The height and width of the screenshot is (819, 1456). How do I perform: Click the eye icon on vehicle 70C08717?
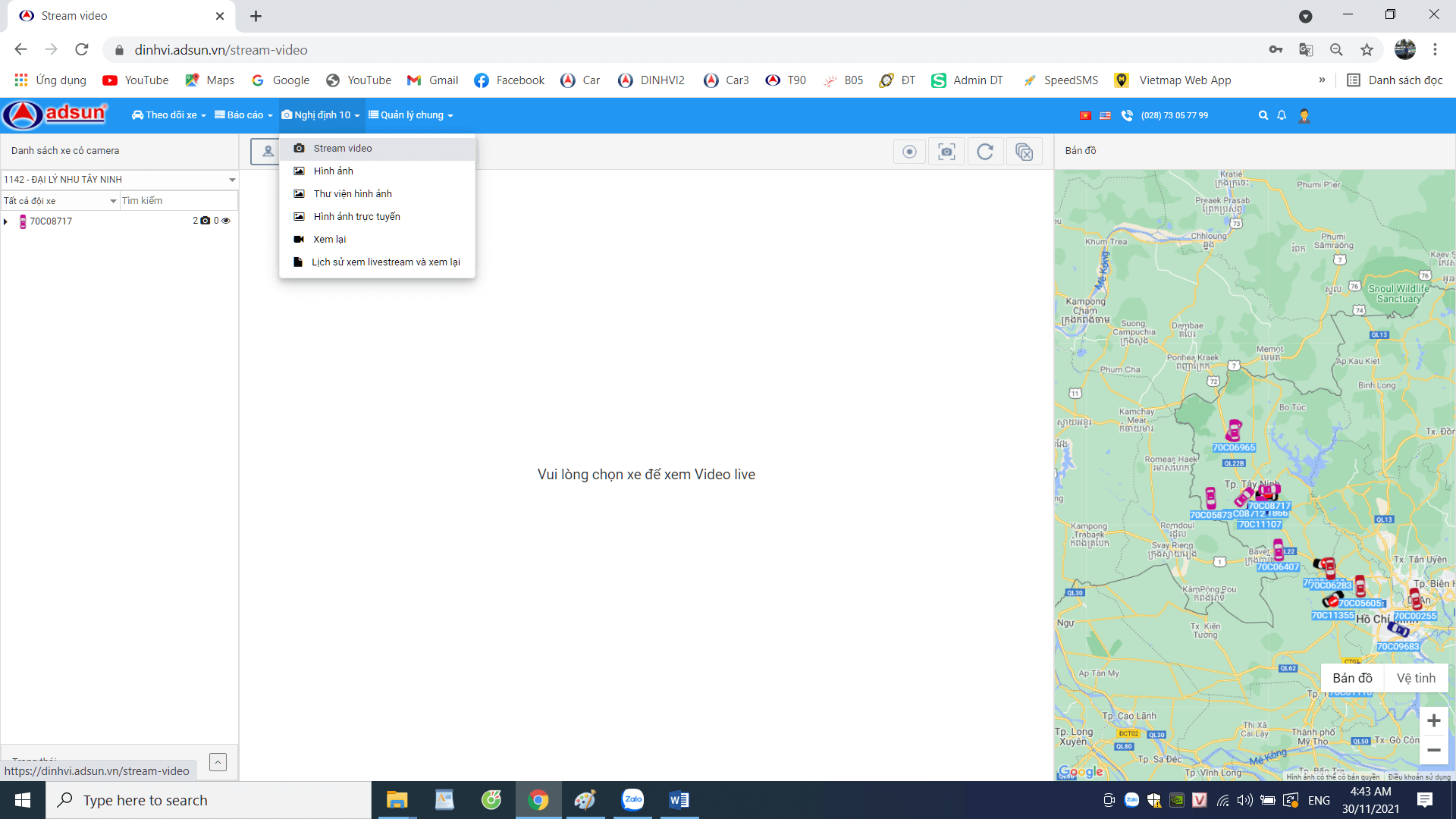pyautogui.click(x=226, y=221)
